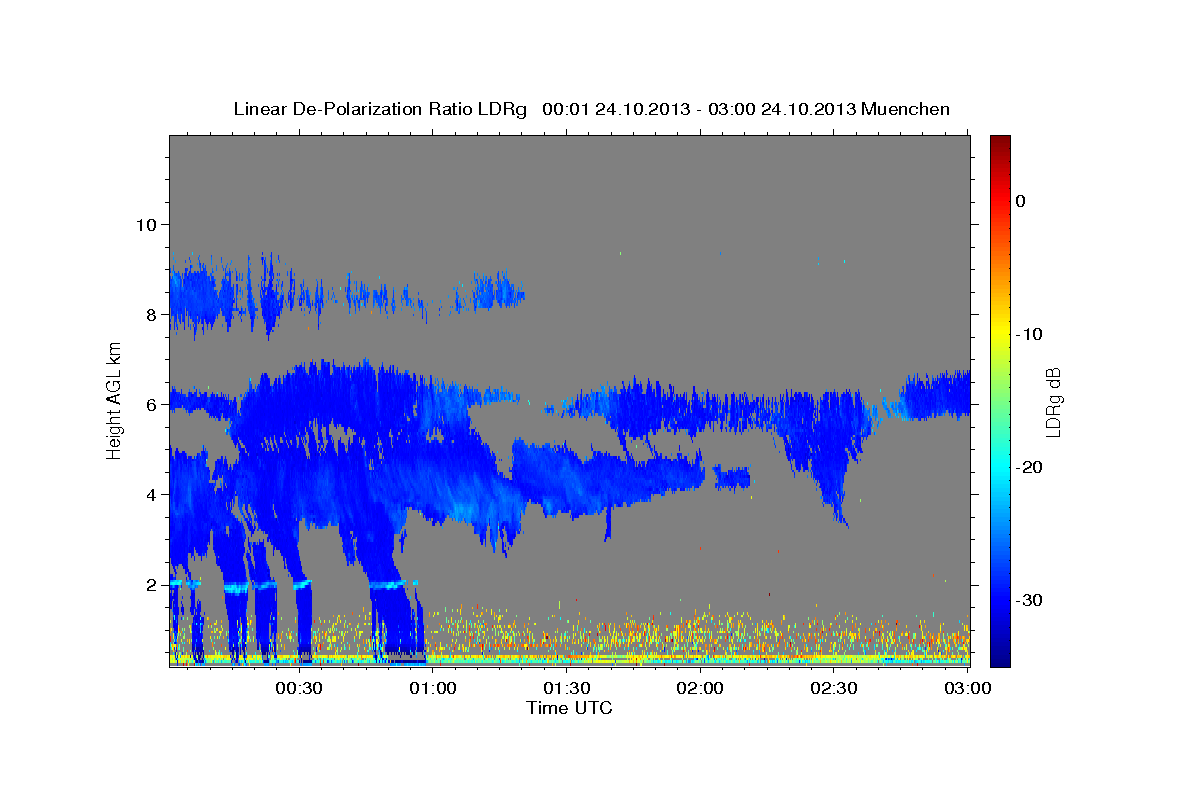The image size is (1200, 800).
Task: Click the yellow band of the colorbar
Action: click(999, 334)
